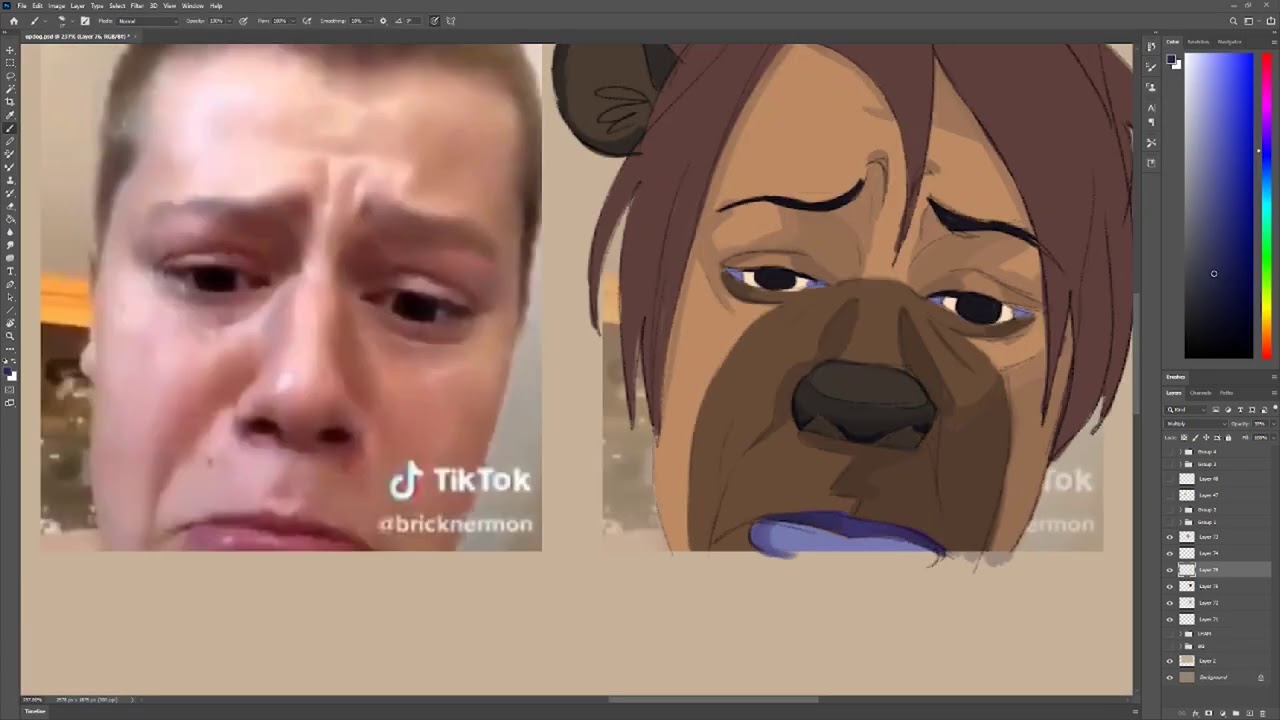Screen dimensions: 1280x720
Task: Open search icon at top right
Action: click(1233, 21)
